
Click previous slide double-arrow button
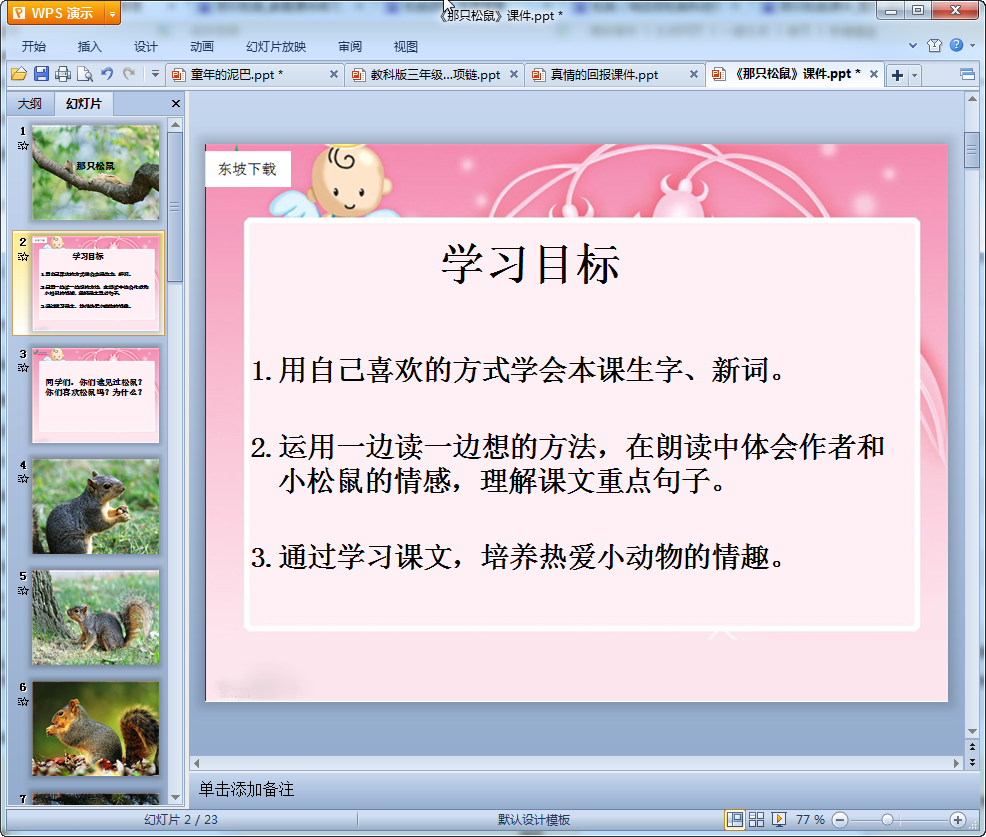(x=972, y=746)
